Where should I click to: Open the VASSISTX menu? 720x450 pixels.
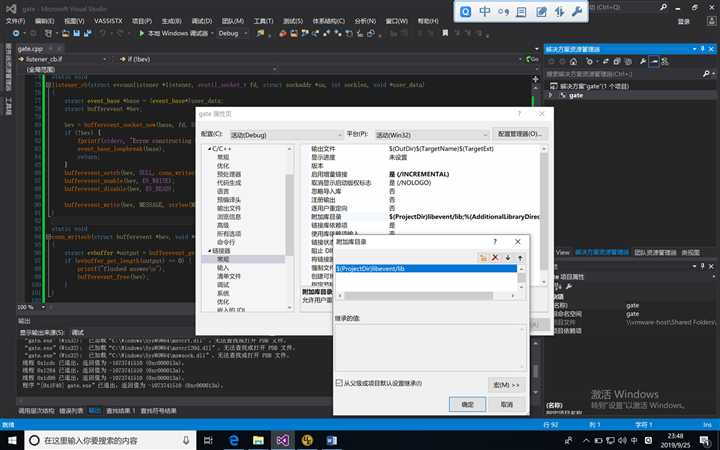click(108, 21)
